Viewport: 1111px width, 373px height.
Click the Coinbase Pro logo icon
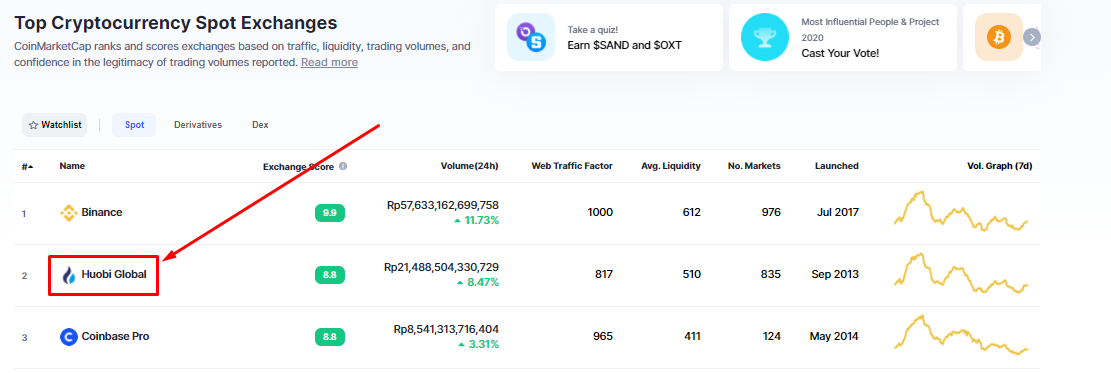click(69, 337)
